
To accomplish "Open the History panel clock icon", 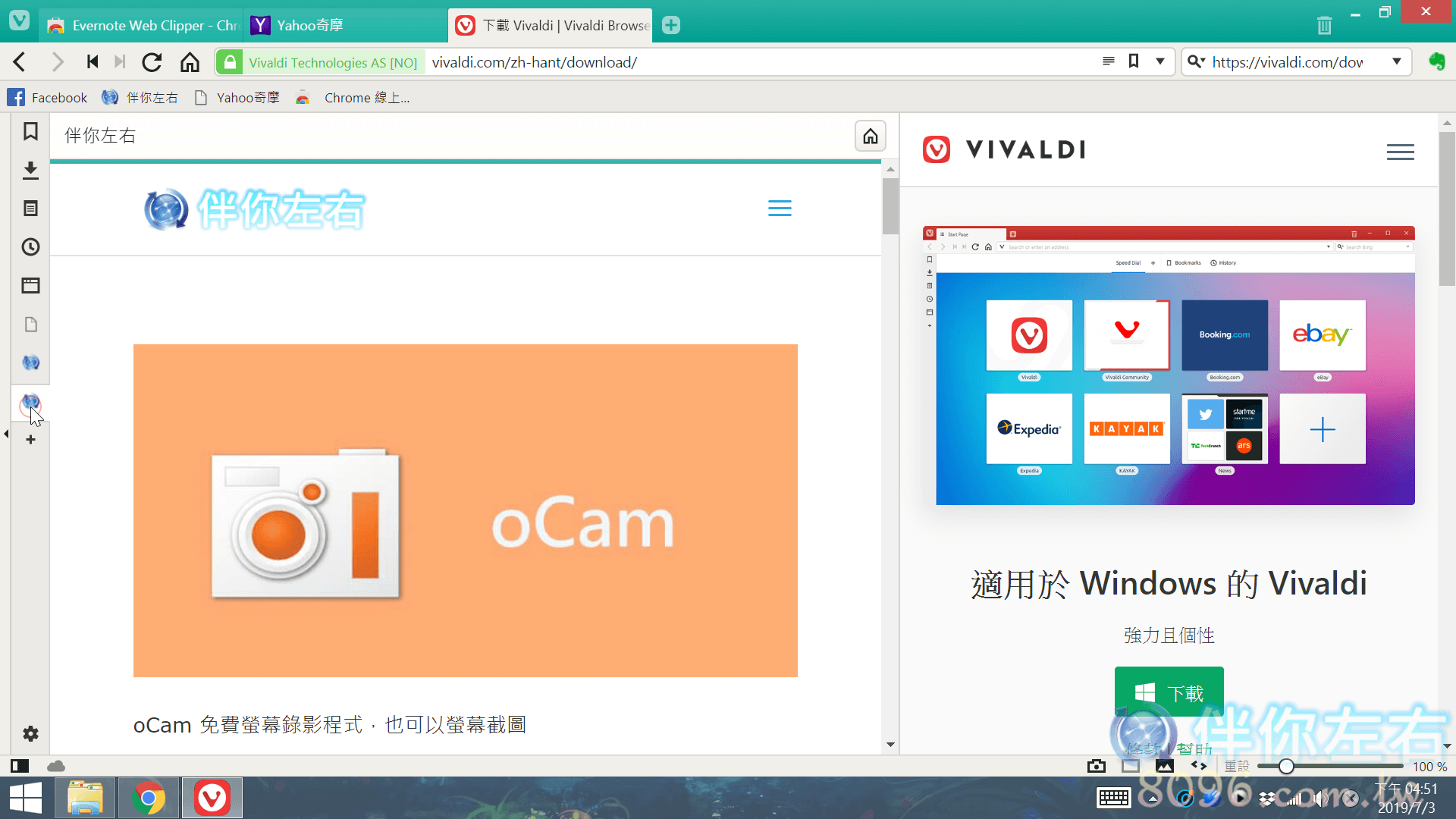I will point(30,247).
